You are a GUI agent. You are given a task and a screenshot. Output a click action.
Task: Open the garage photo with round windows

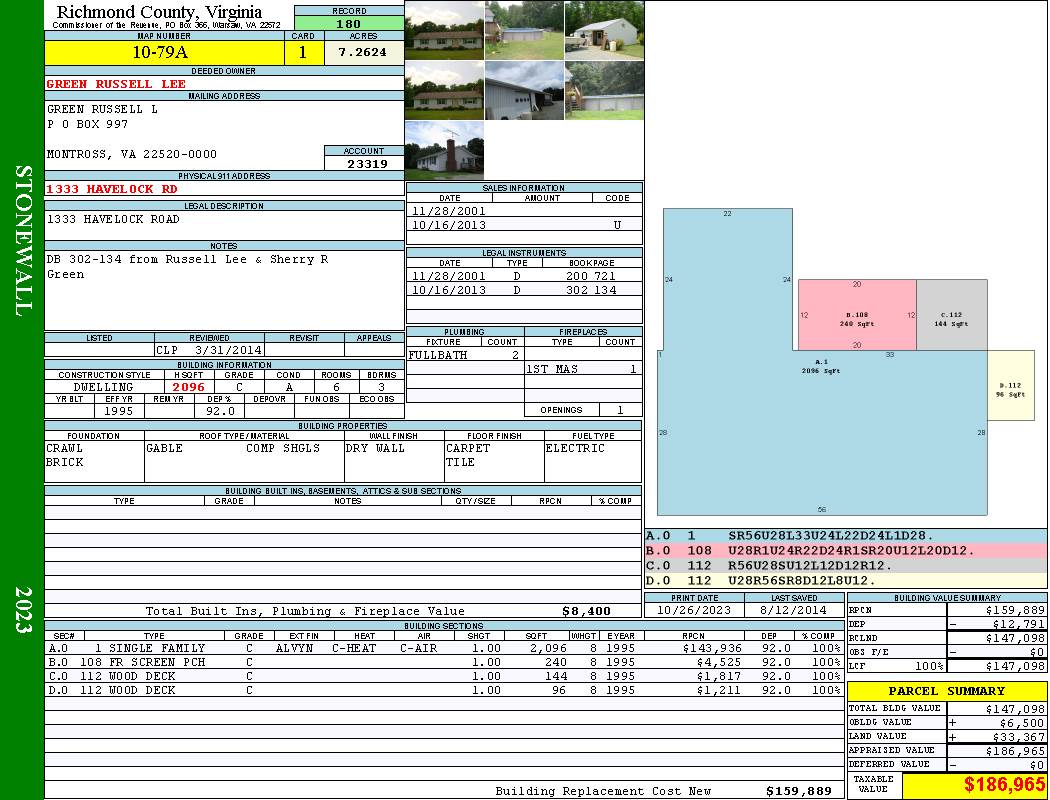(x=524, y=90)
